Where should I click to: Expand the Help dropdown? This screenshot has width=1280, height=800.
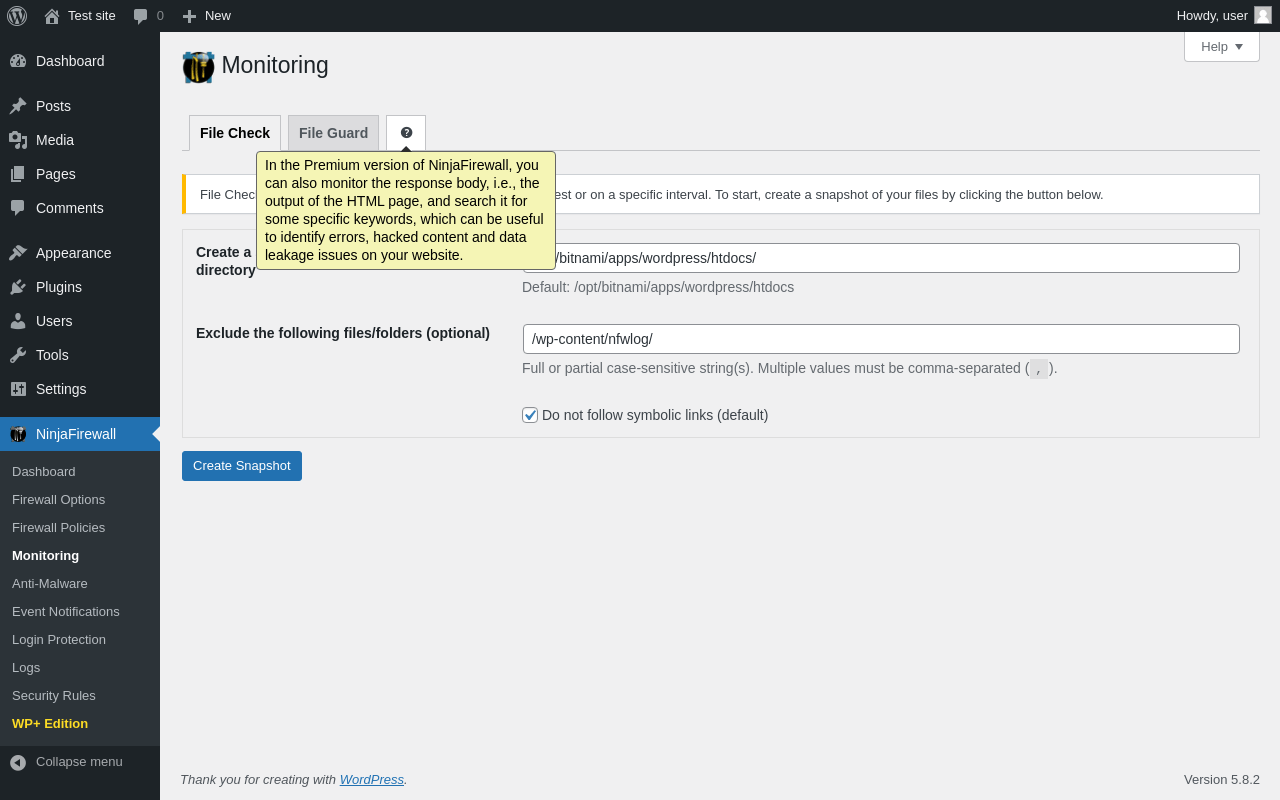1221,46
